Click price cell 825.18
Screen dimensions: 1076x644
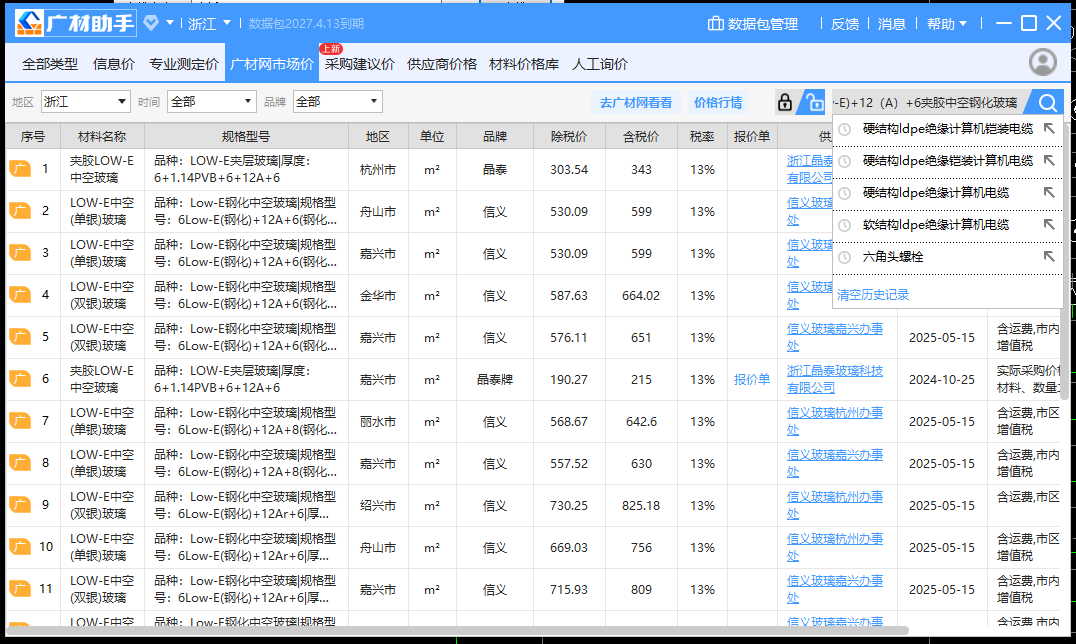click(x=641, y=505)
